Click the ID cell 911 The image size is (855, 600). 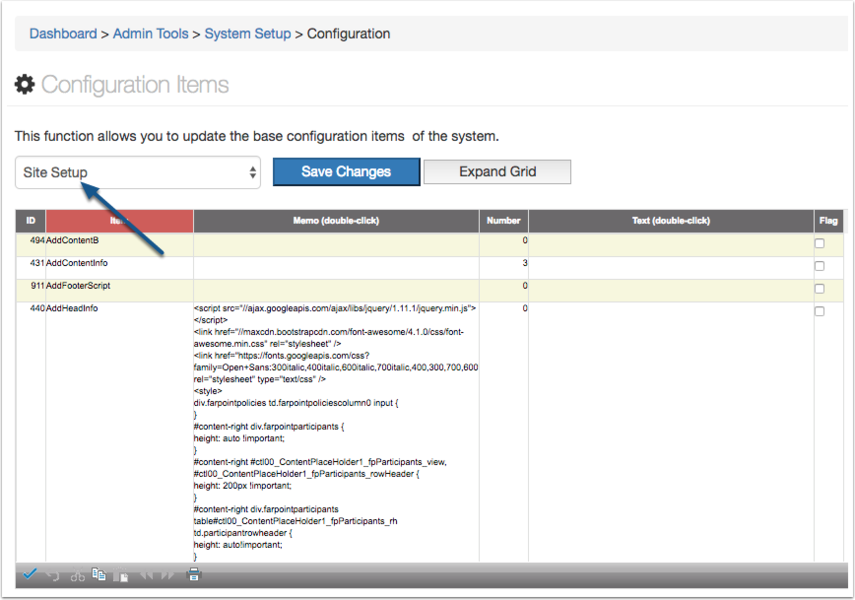31,290
